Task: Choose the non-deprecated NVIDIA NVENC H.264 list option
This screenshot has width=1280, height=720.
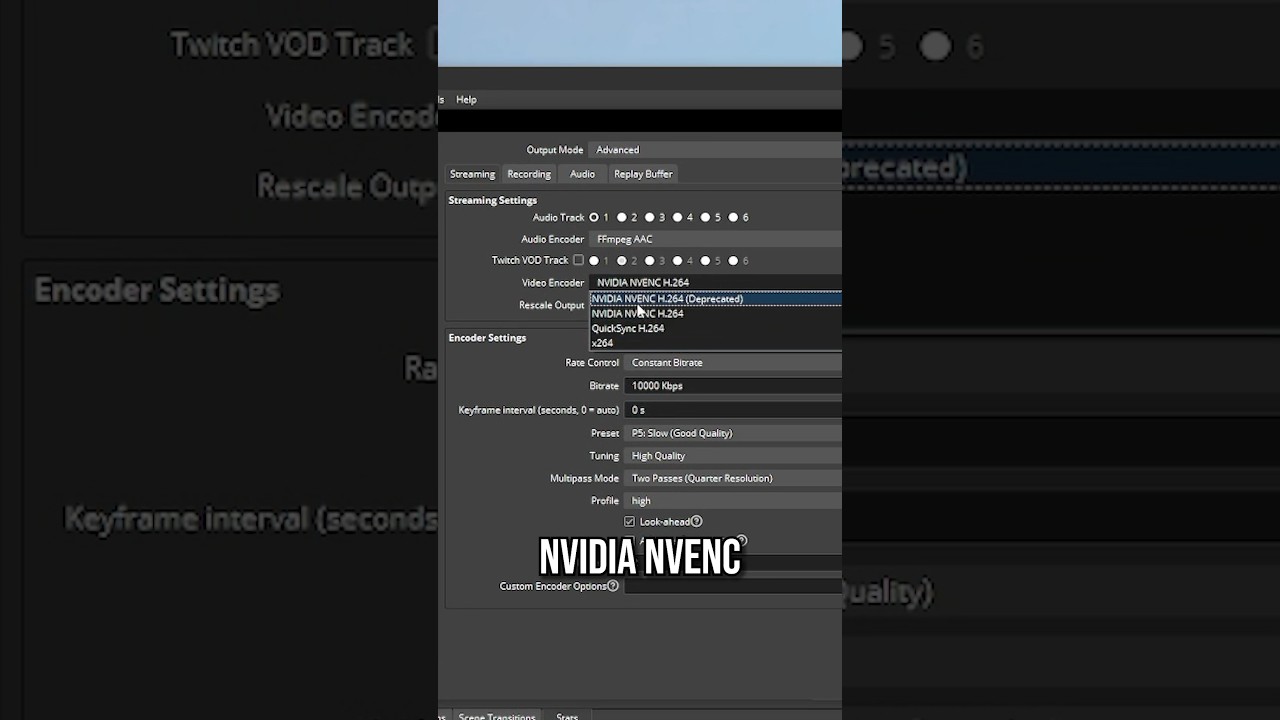Action: click(715, 313)
